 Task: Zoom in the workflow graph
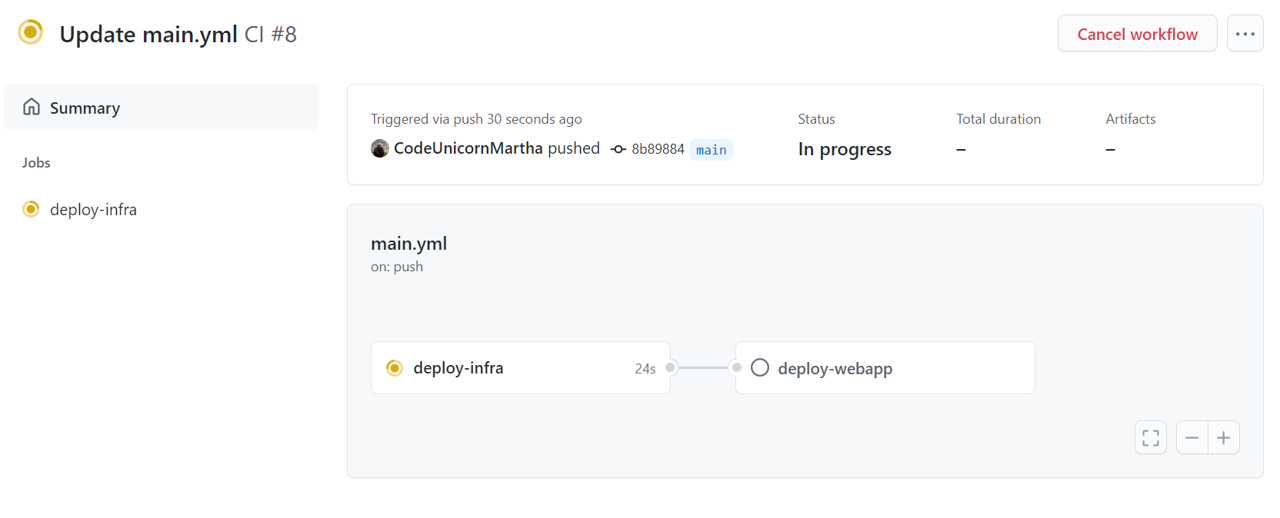[x=1223, y=438]
